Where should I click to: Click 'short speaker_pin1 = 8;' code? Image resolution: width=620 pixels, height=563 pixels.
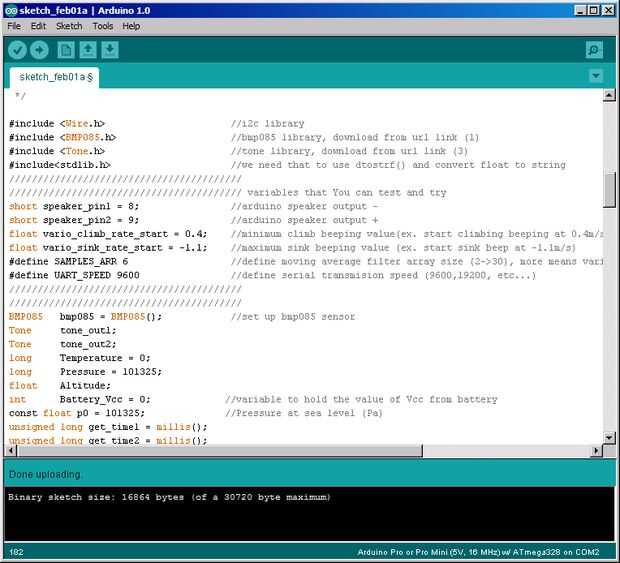pyautogui.click(x=74, y=206)
